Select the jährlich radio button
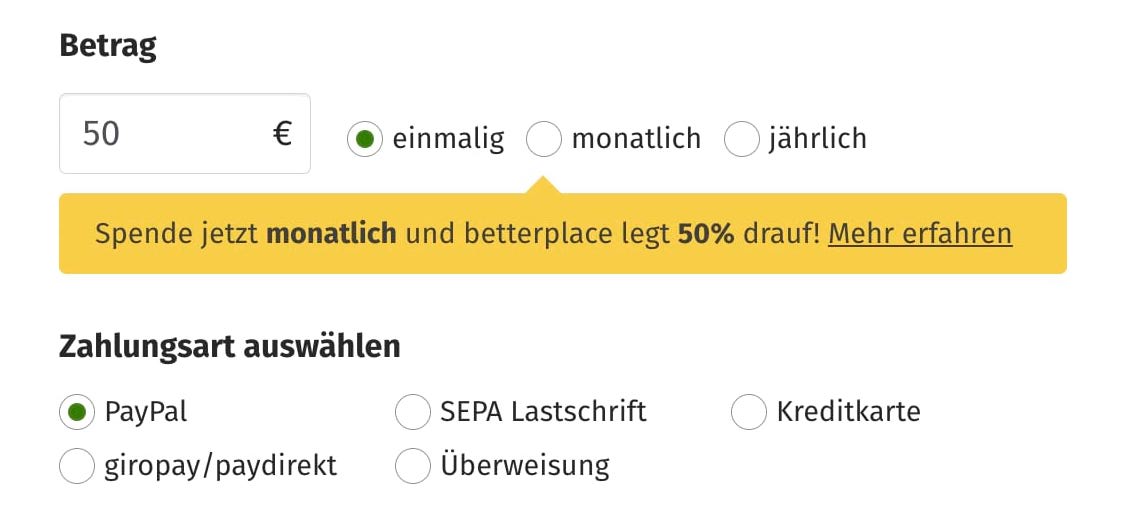Screen dimensions: 1130x521 tap(741, 139)
